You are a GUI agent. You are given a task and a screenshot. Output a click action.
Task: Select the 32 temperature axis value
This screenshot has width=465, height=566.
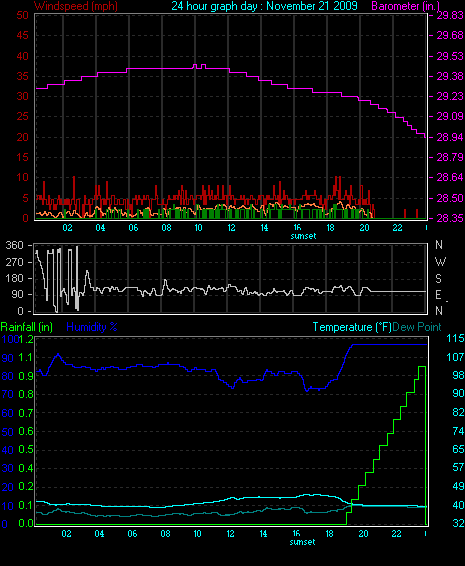point(458,523)
